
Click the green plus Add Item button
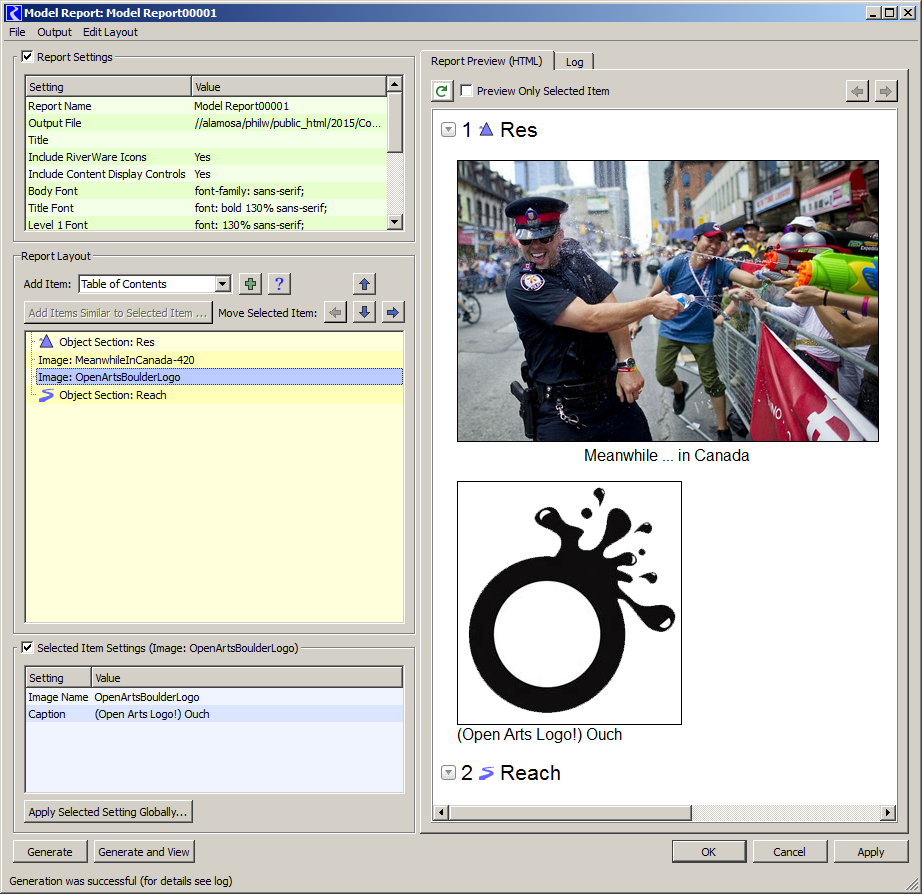[250, 284]
